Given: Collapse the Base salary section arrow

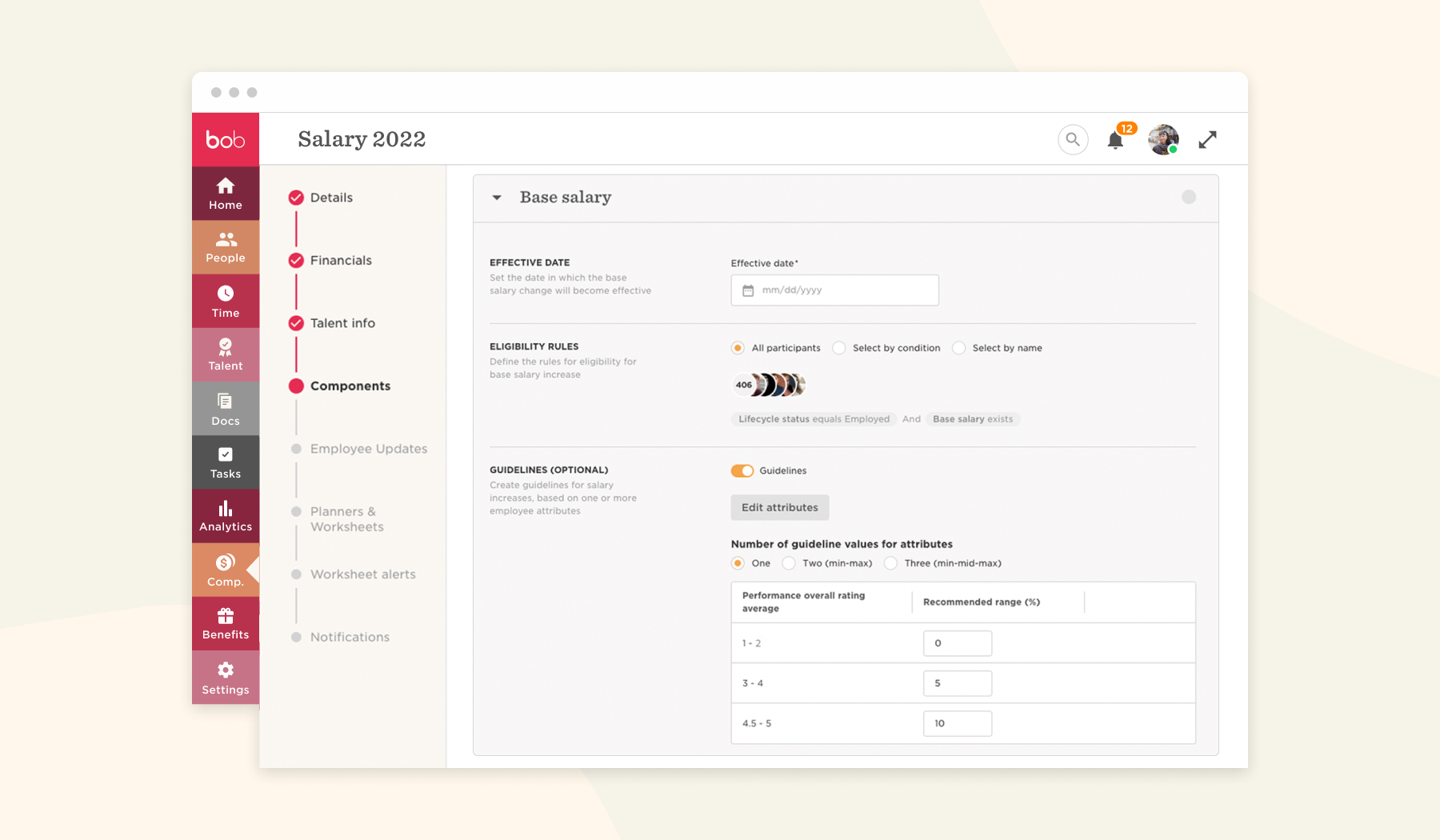Looking at the screenshot, I should coord(497,198).
